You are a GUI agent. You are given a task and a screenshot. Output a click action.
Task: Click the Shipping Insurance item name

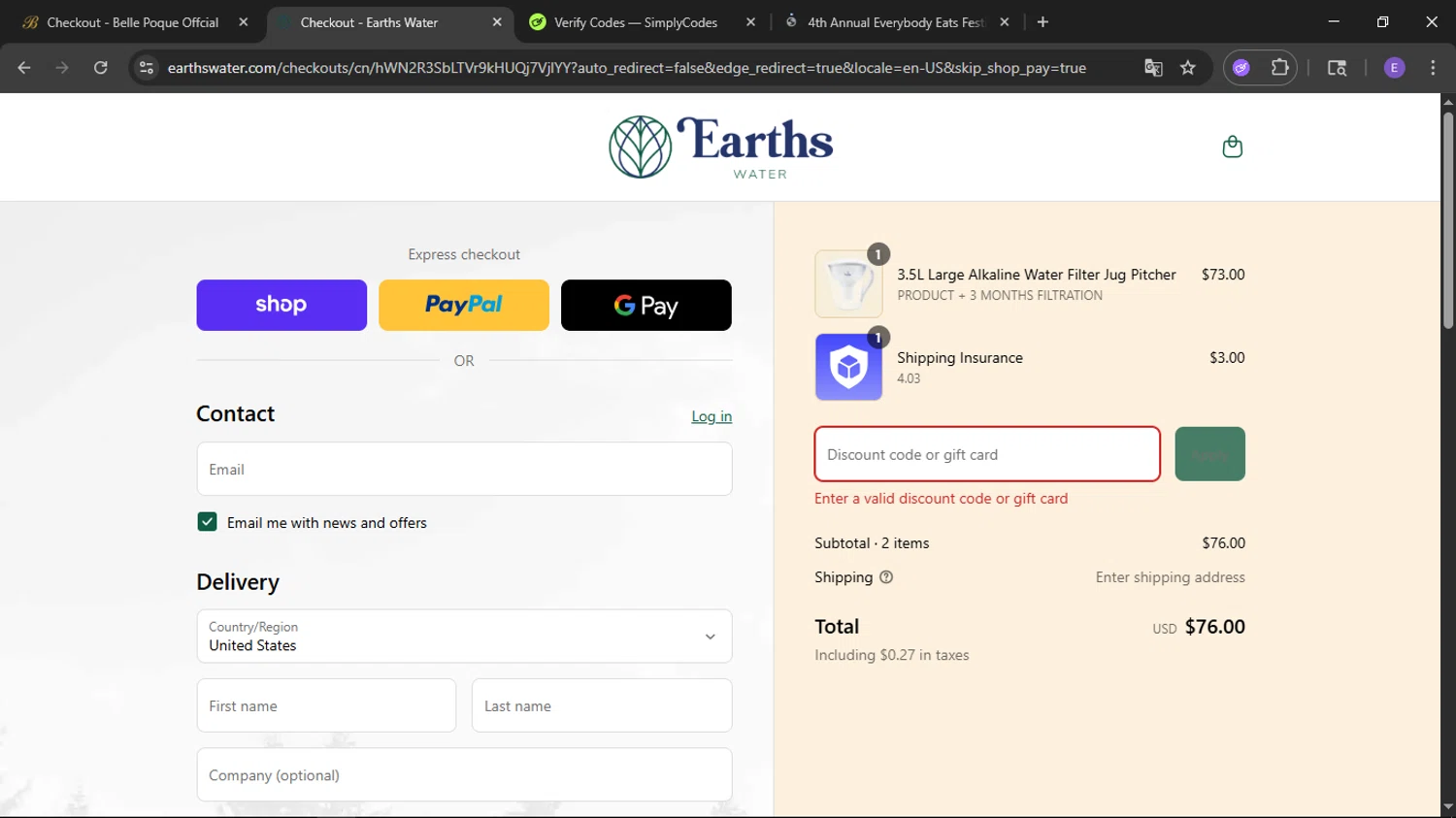[x=960, y=358]
